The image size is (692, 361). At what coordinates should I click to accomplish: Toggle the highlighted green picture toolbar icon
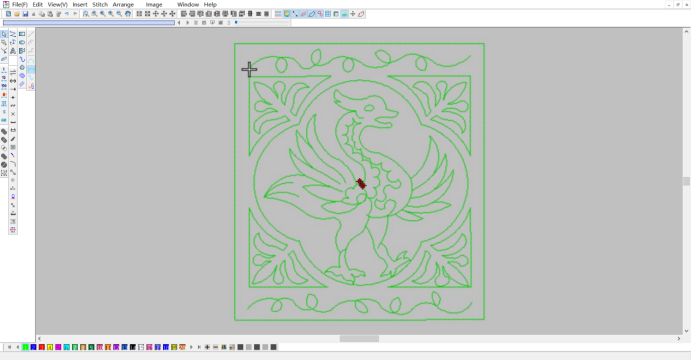coord(344,14)
